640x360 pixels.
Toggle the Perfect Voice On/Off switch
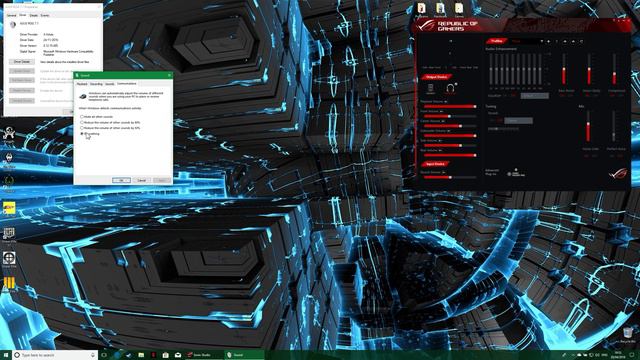point(616,156)
